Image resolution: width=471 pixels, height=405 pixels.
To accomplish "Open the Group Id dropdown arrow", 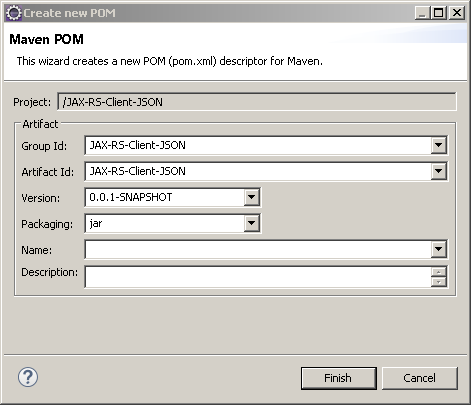I will pos(438,145).
